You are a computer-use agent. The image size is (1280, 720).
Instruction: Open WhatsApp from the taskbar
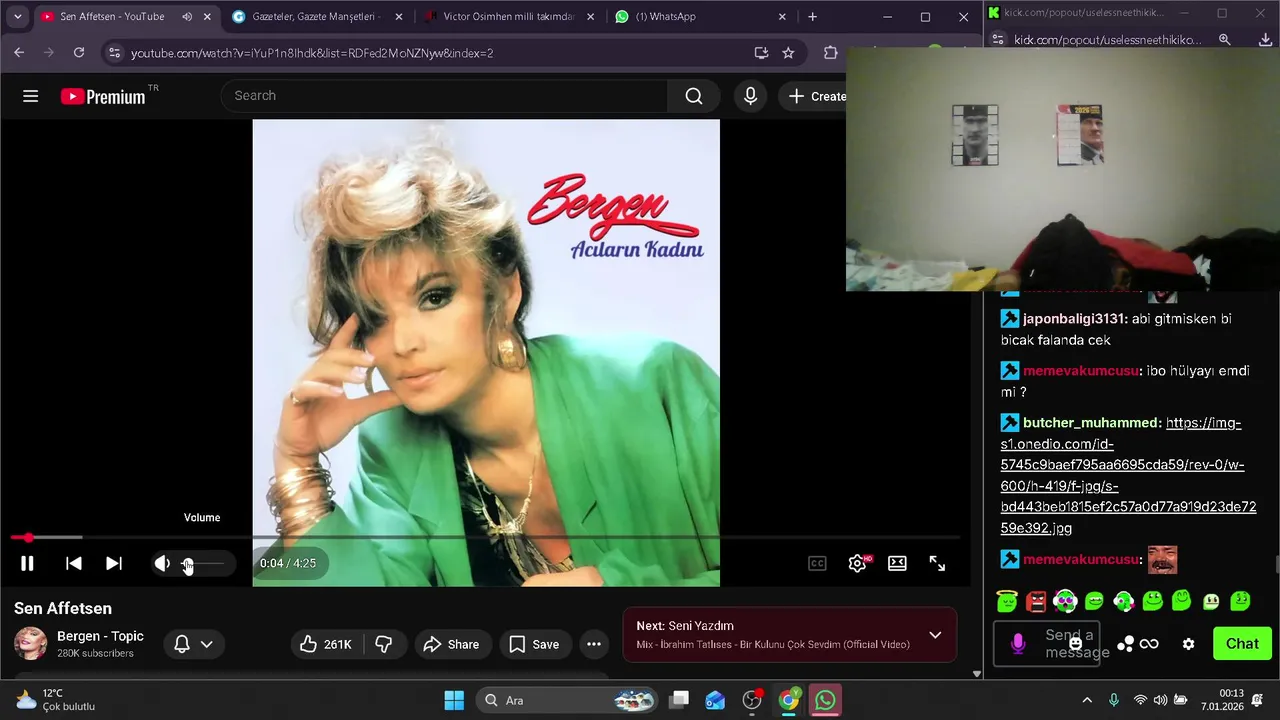click(825, 700)
